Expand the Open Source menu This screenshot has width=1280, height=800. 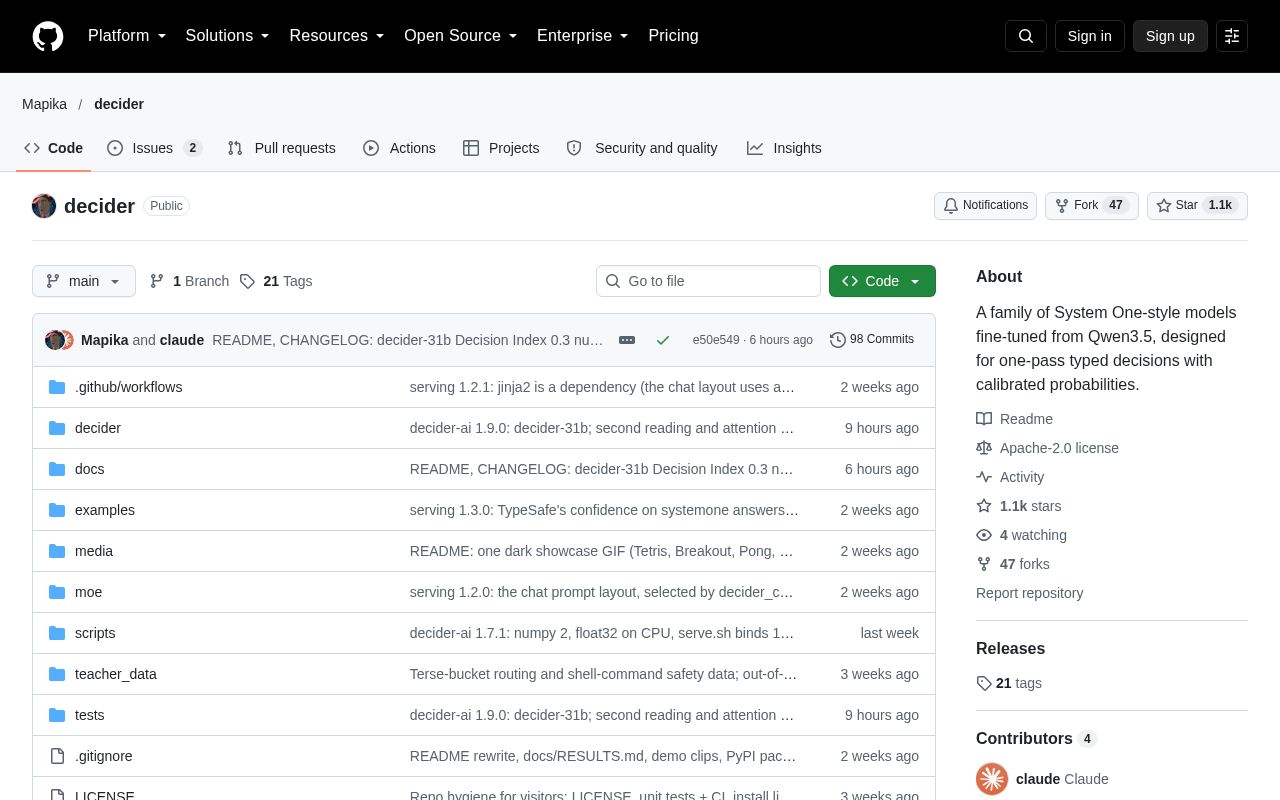461,36
